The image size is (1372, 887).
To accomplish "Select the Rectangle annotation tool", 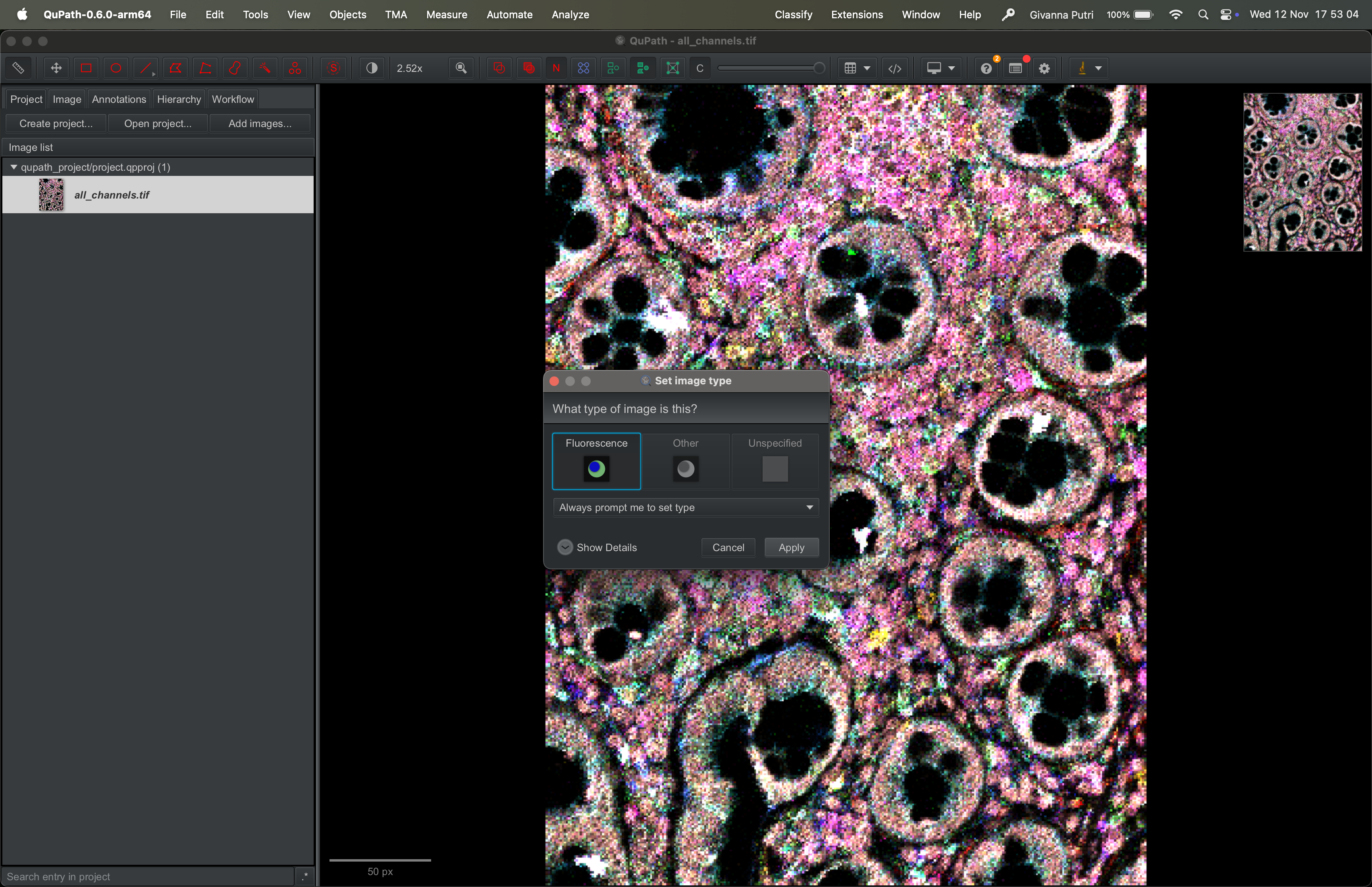I will 86,68.
